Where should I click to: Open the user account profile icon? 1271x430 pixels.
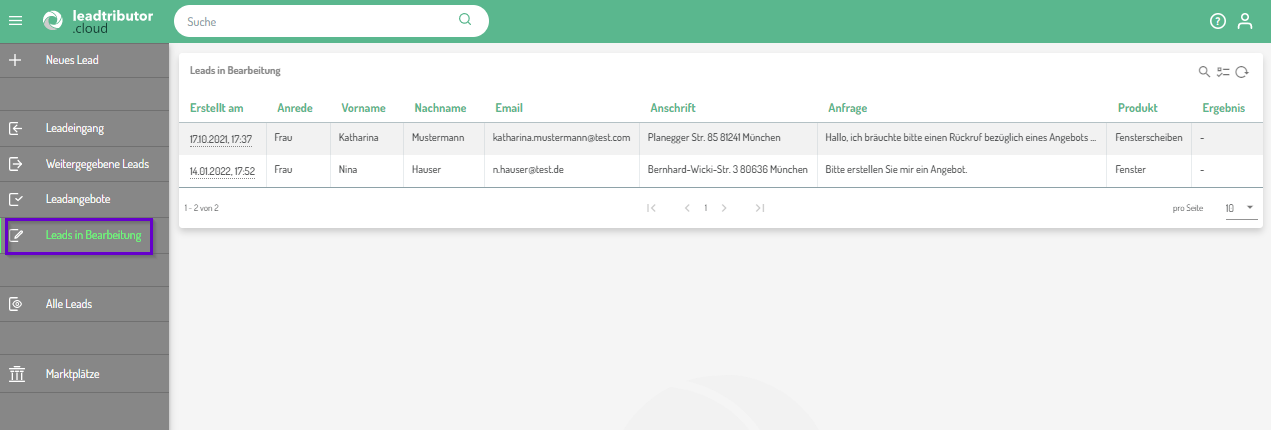coord(1244,21)
